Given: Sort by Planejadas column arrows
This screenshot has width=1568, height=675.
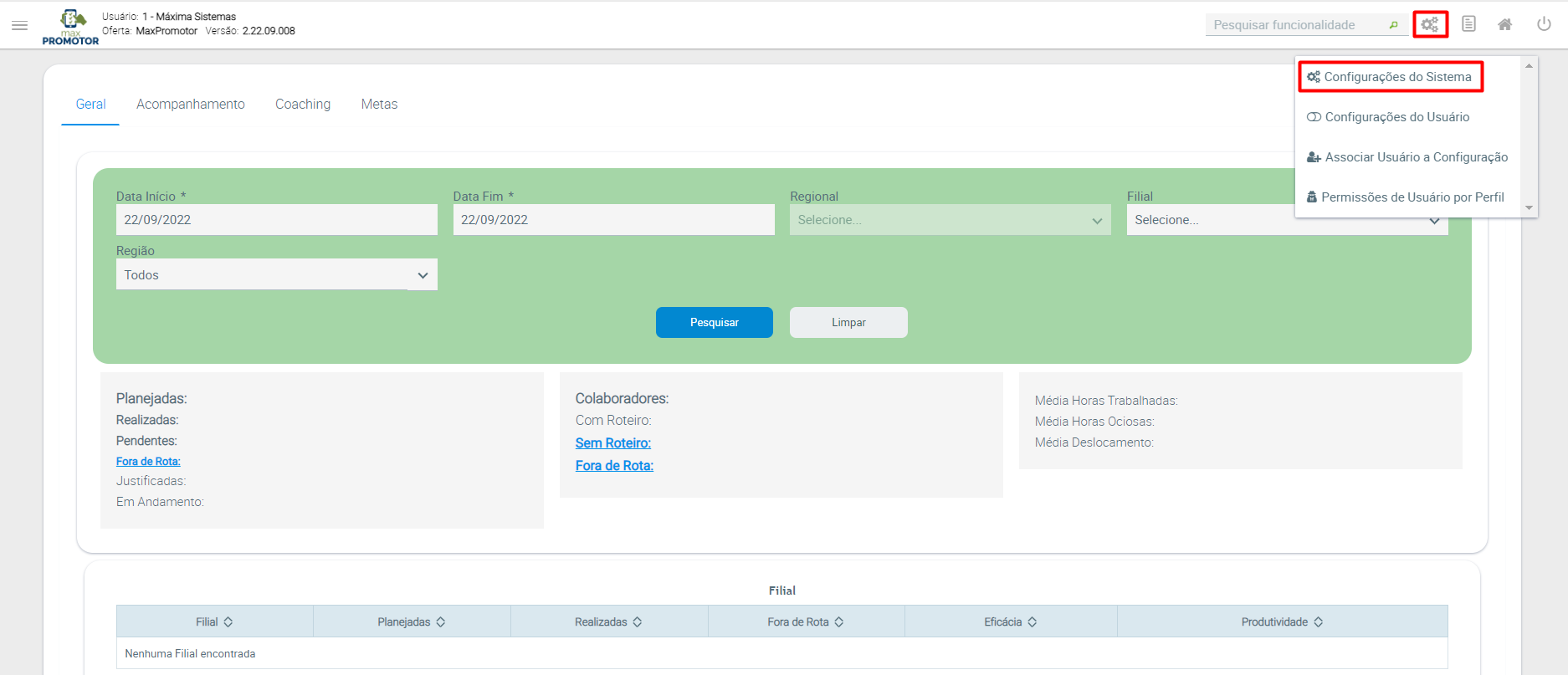Looking at the screenshot, I should click(x=440, y=622).
